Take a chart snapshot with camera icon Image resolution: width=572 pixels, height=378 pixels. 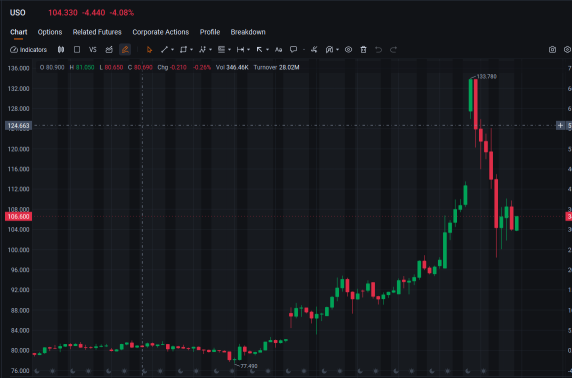[552, 50]
